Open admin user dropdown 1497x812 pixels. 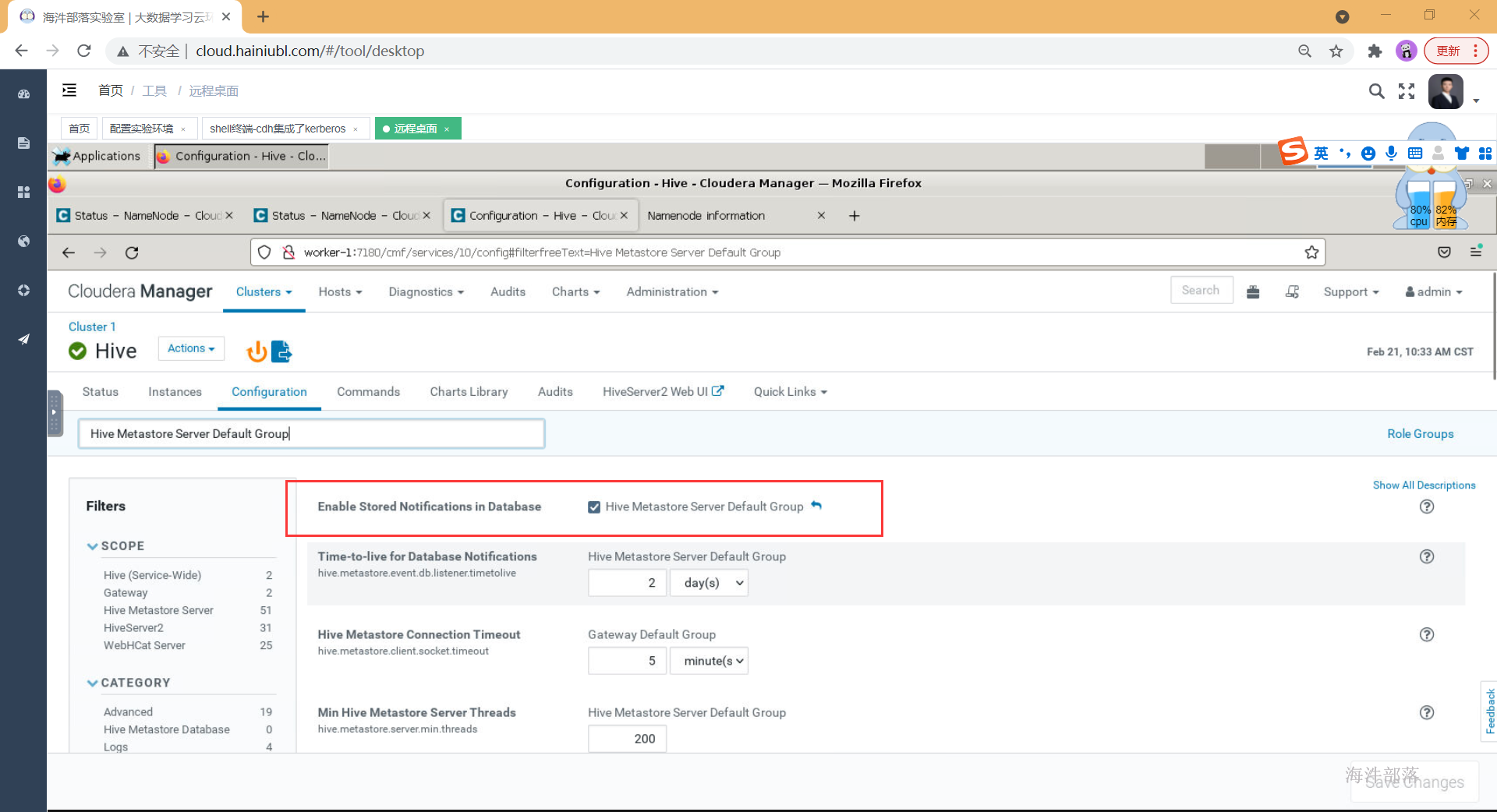point(1434,291)
